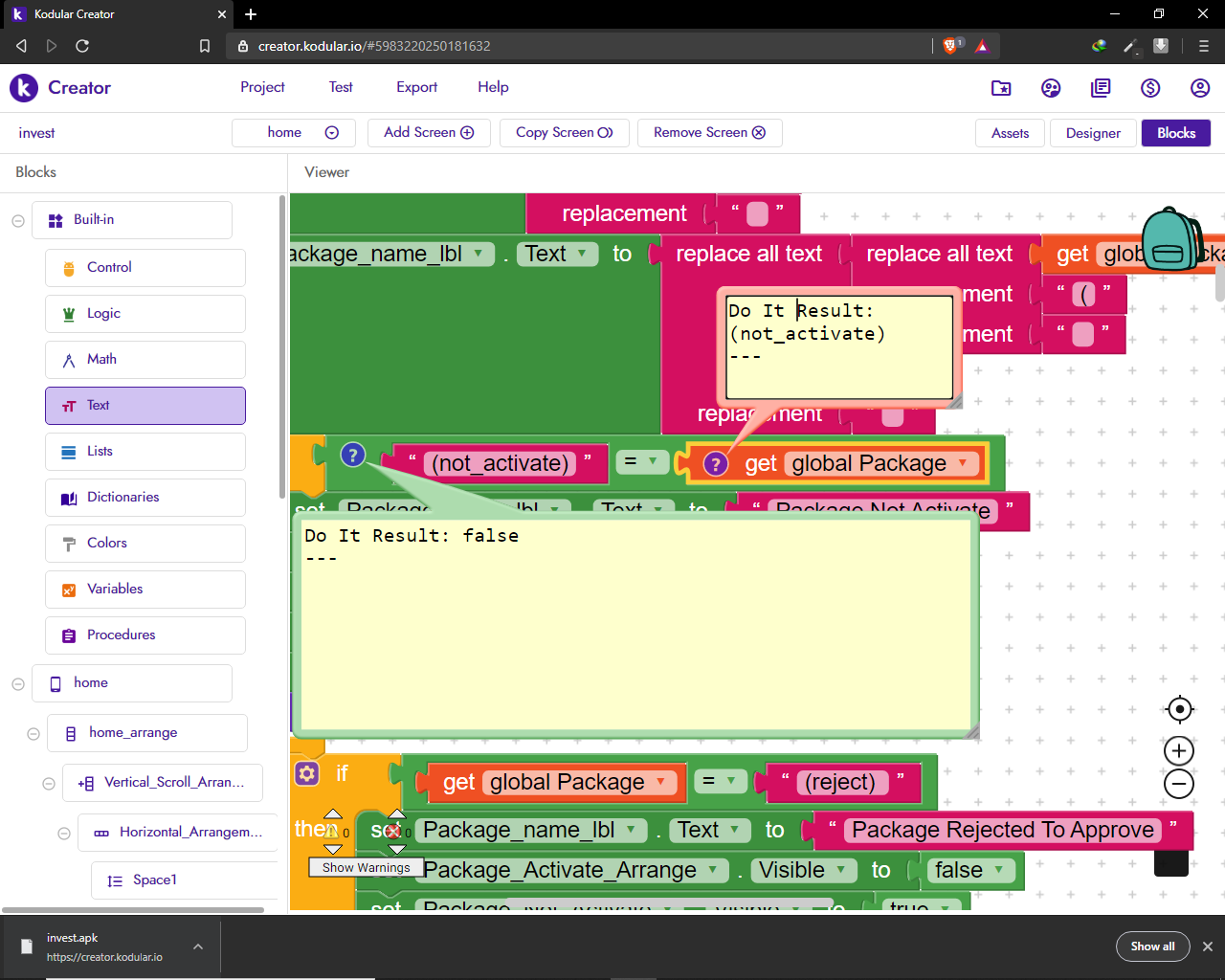
Task: Toggle the warning icon on the then block
Action: pos(331,832)
